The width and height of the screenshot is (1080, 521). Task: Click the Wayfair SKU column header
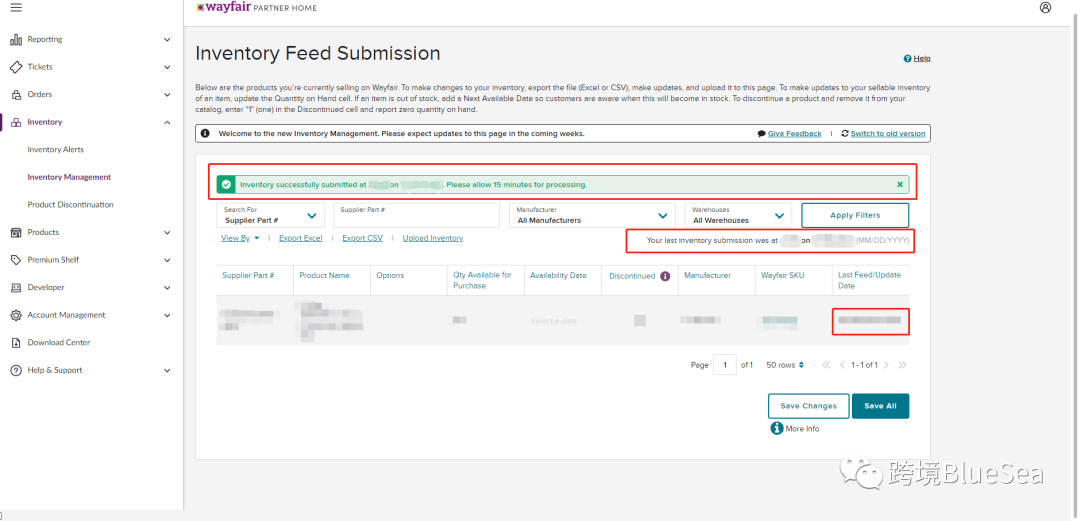pos(782,275)
